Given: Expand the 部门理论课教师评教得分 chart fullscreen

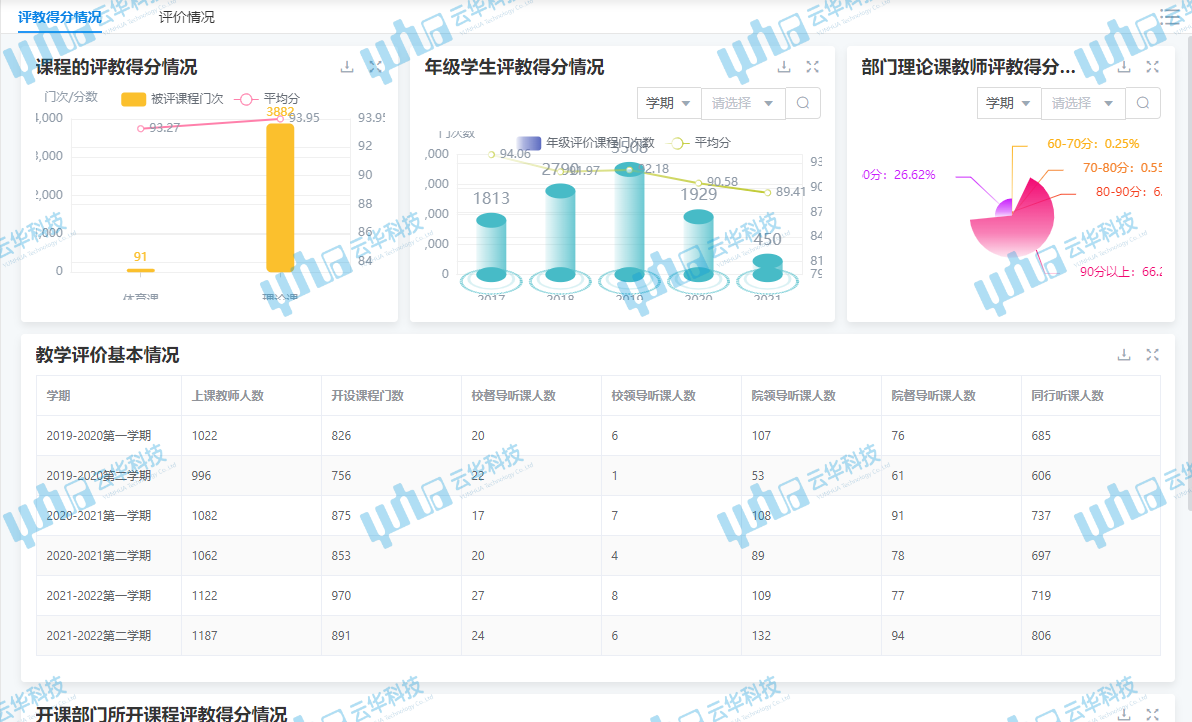Looking at the screenshot, I should tap(1152, 67).
